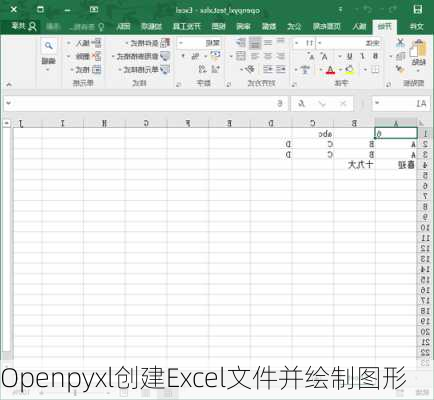Click the 插入 cells insert button

point(83,43)
